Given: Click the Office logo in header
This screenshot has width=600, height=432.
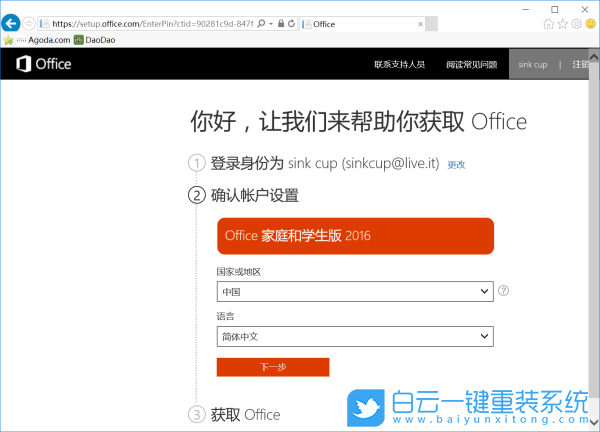Looking at the screenshot, I should (44, 64).
